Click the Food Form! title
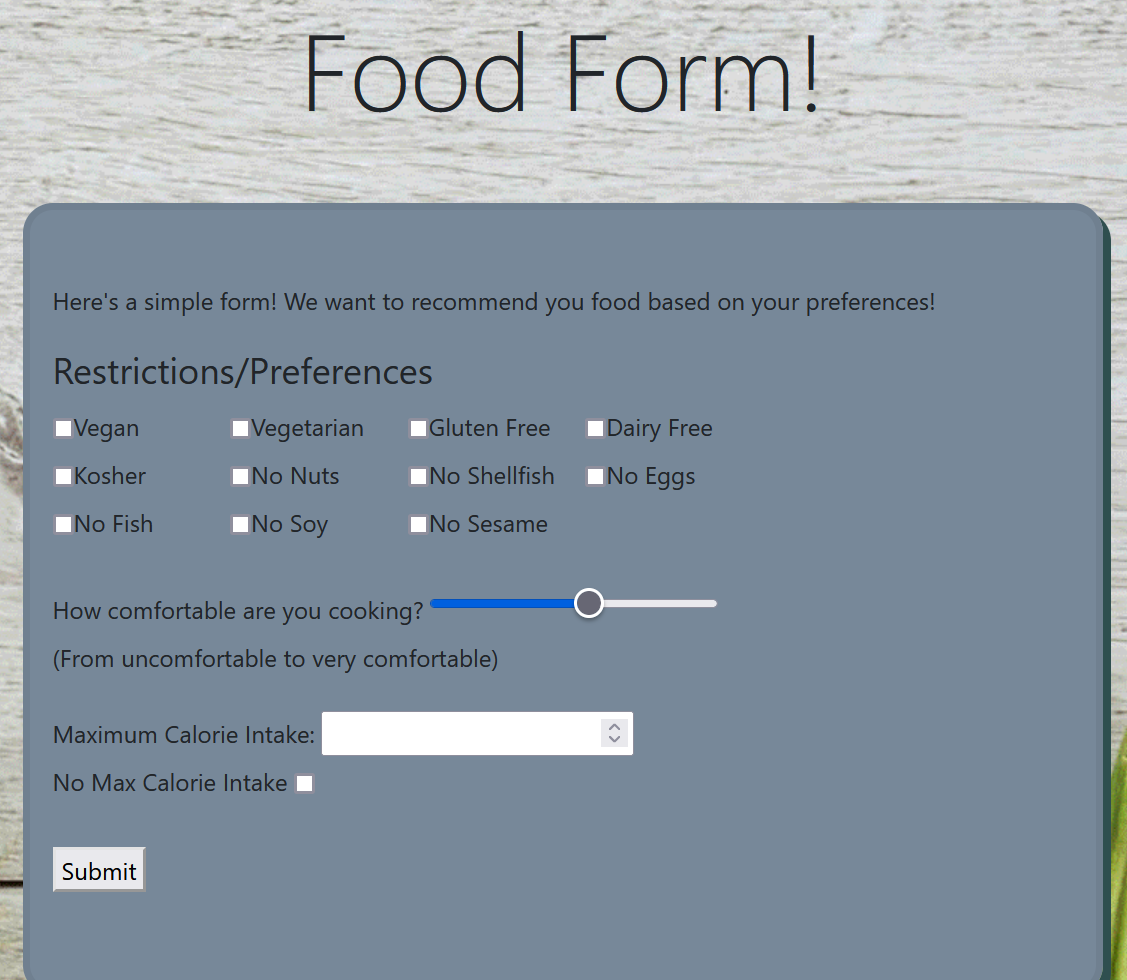1127x980 pixels. 562,72
